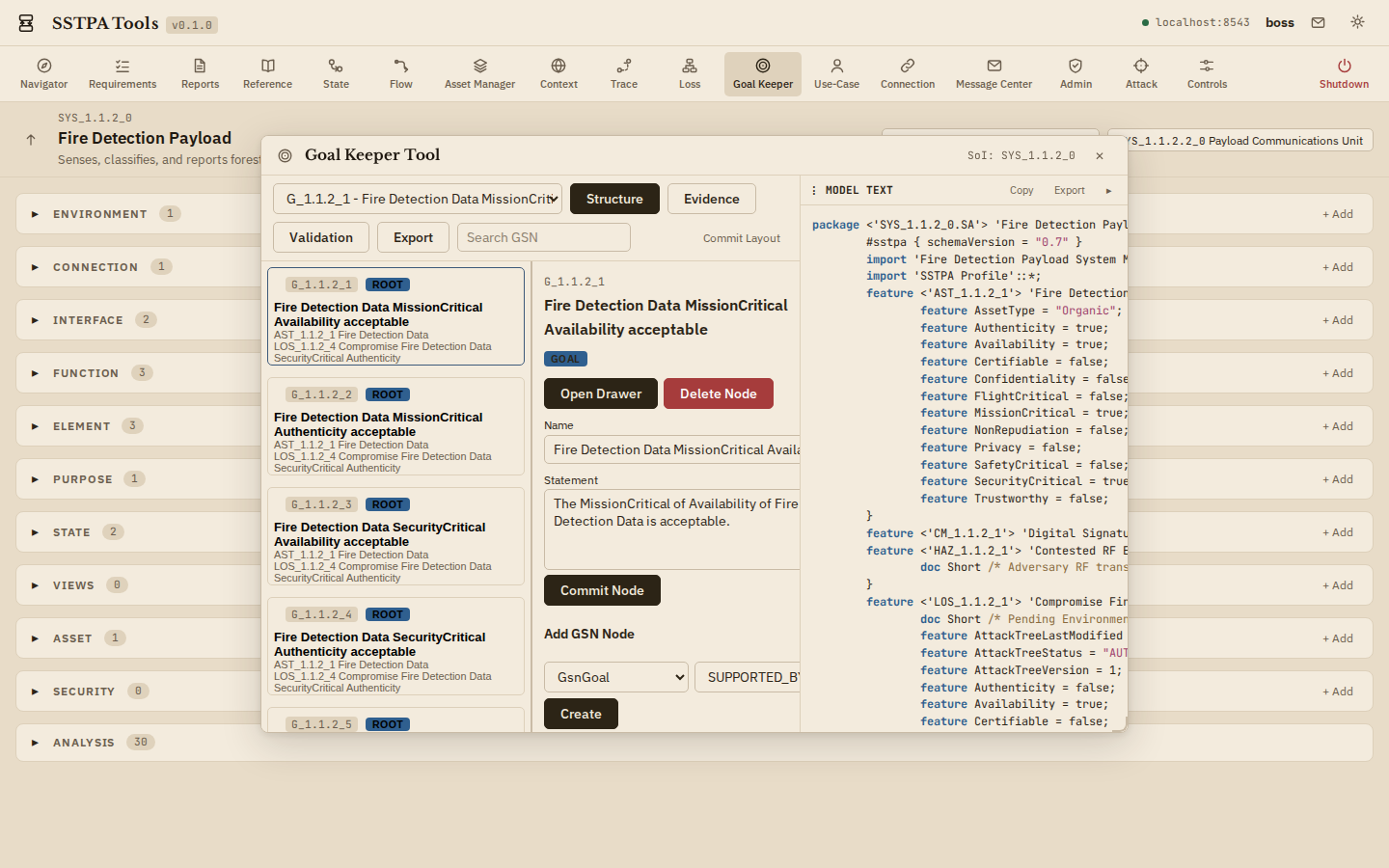Open the GsnGoal node type dropdown
Screen dimensions: 1389x868
click(616, 677)
